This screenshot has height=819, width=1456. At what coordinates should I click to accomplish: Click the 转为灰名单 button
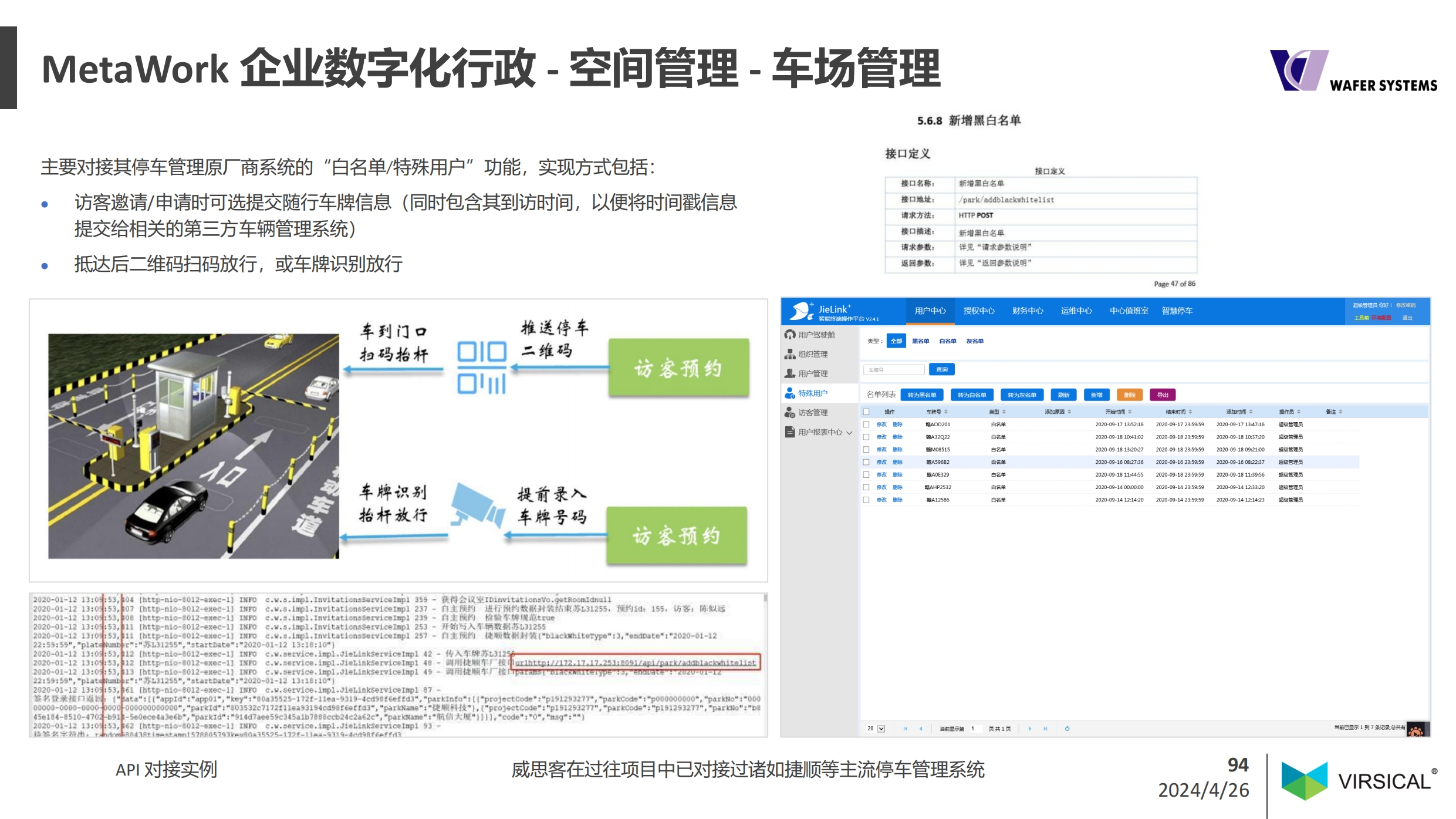[x=1022, y=395]
